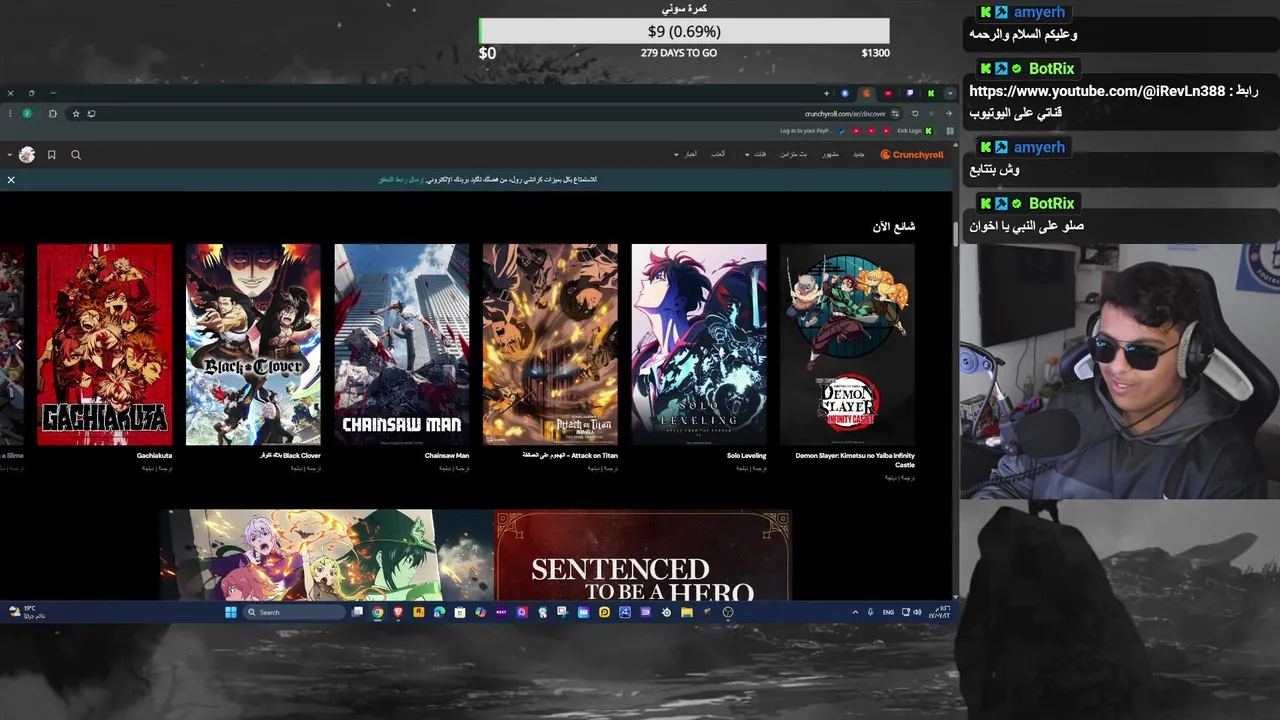Click the send verification link in banner
The height and width of the screenshot is (720, 1280).
[x=400, y=180]
